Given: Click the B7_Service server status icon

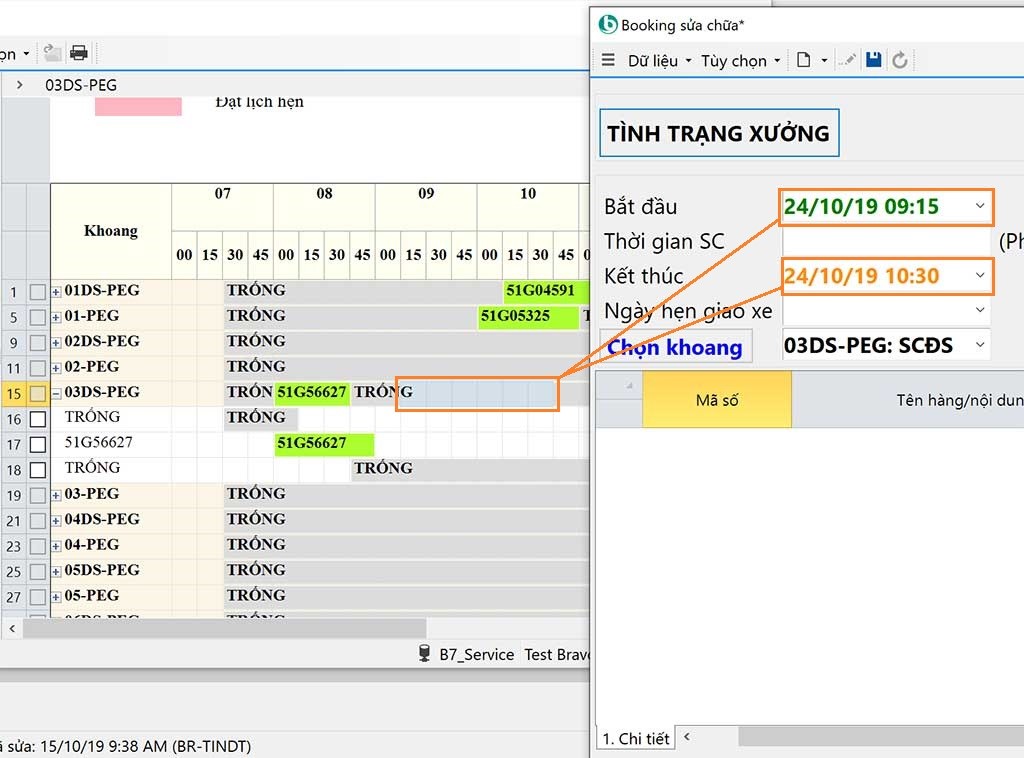Looking at the screenshot, I should coord(424,654).
